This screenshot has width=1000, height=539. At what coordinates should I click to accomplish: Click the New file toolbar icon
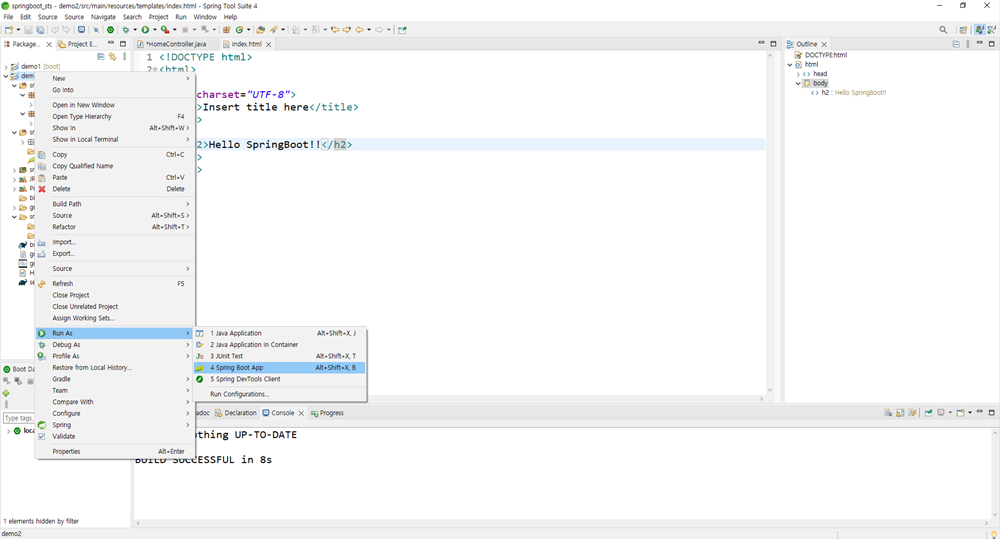(8, 29)
